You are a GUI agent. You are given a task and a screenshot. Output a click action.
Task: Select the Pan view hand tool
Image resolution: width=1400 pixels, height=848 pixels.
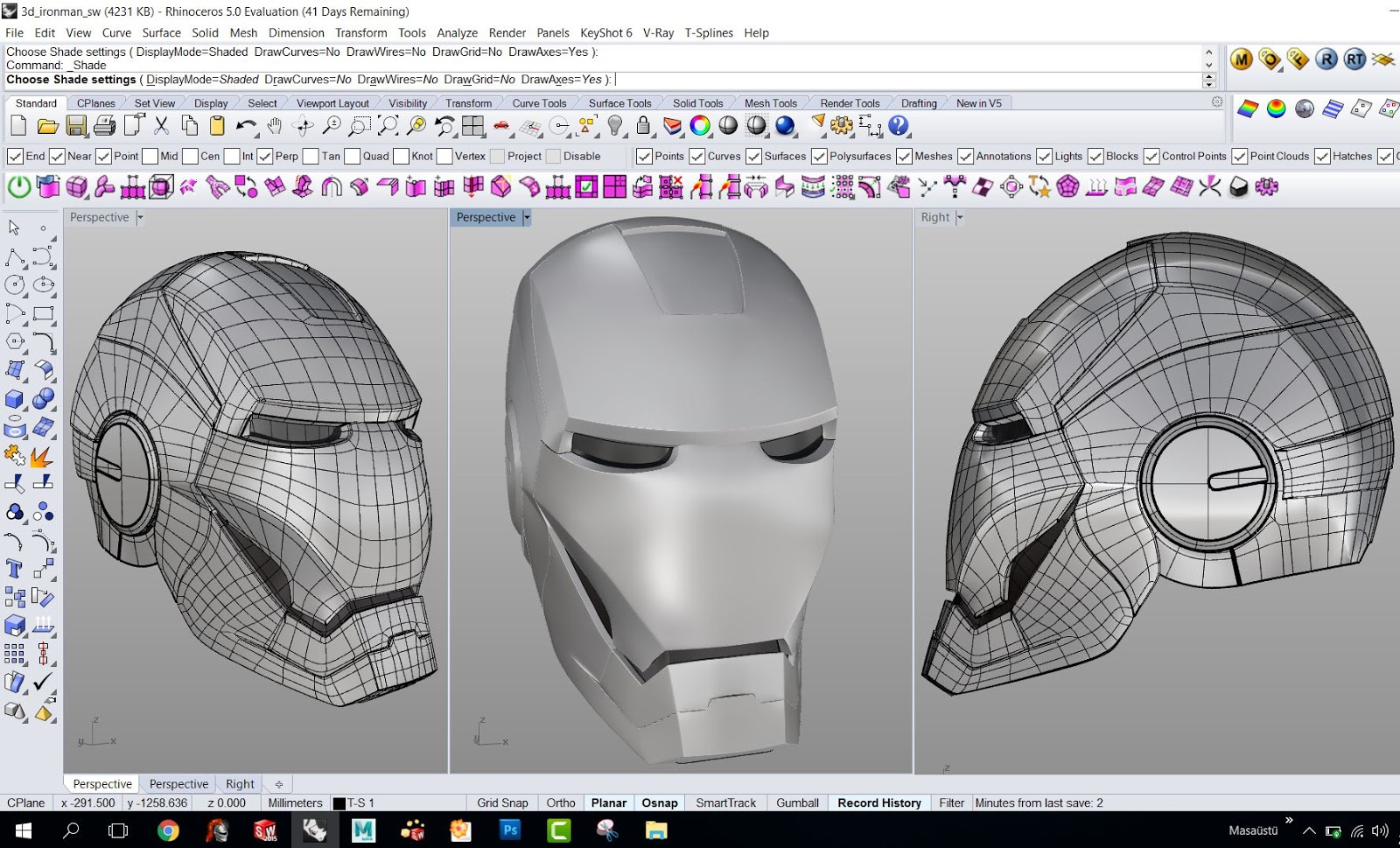click(275, 126)
